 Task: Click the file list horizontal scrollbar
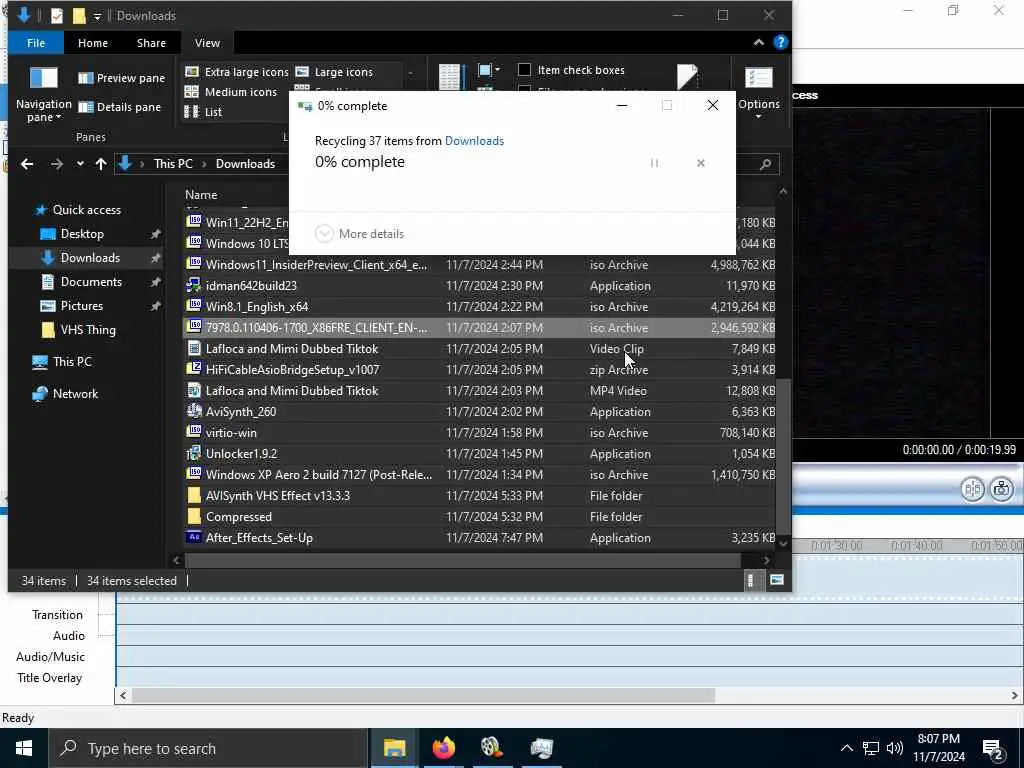(462, 560)
